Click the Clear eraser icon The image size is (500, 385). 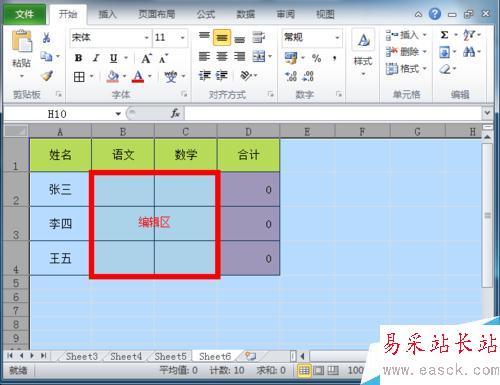pyautogui.click(x=445, y=69)
